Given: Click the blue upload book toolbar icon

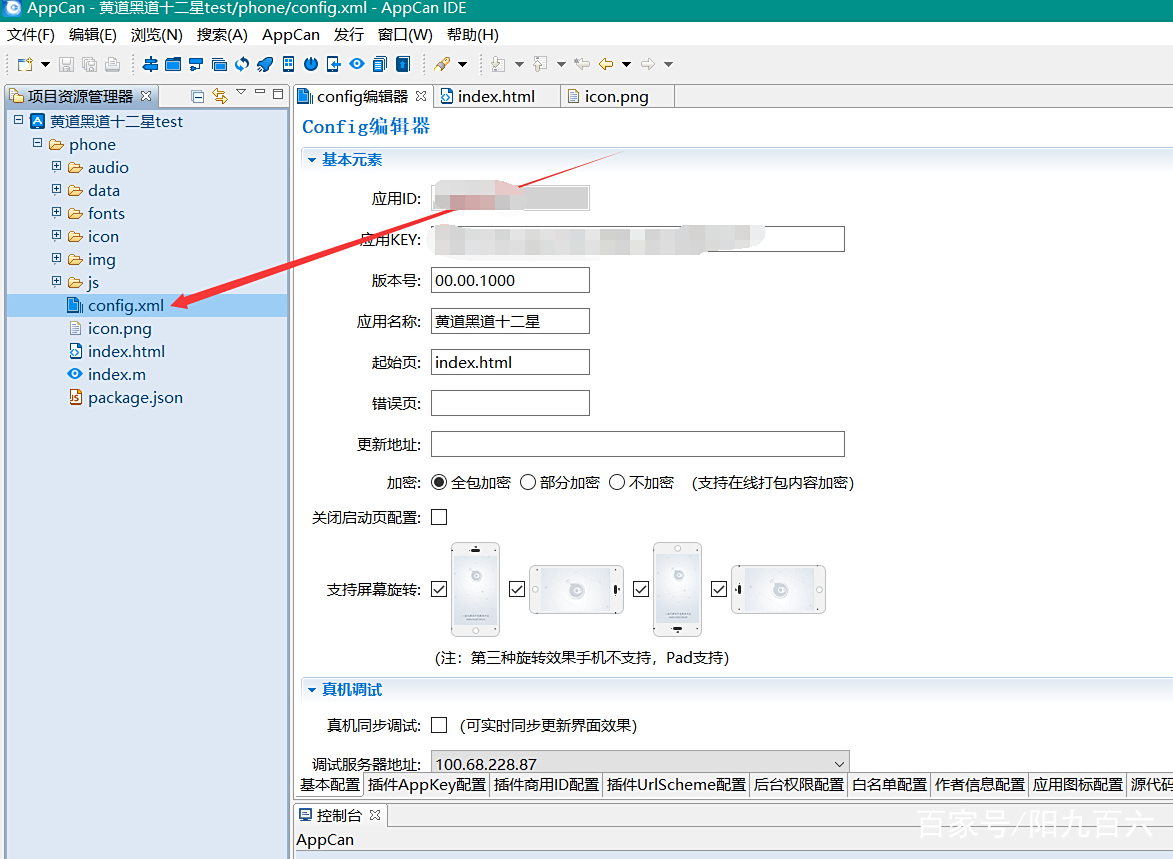Looking at the screenshot, I should [403, 64].
